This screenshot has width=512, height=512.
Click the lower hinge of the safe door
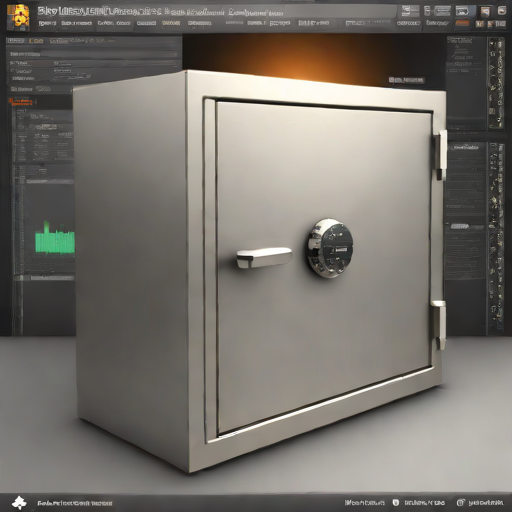tap(439, 325)
